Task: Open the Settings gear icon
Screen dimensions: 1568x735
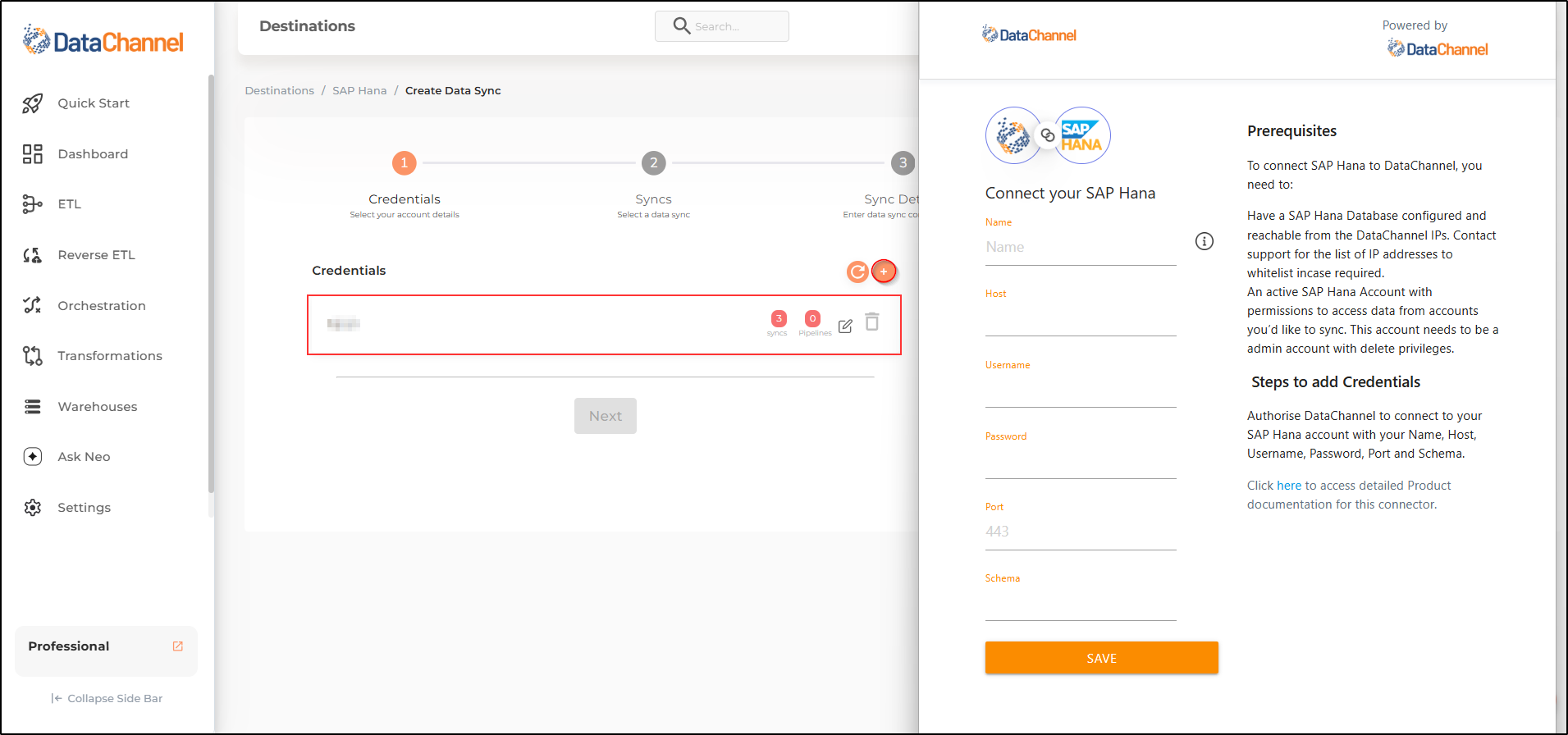Action: coord(32,508)
